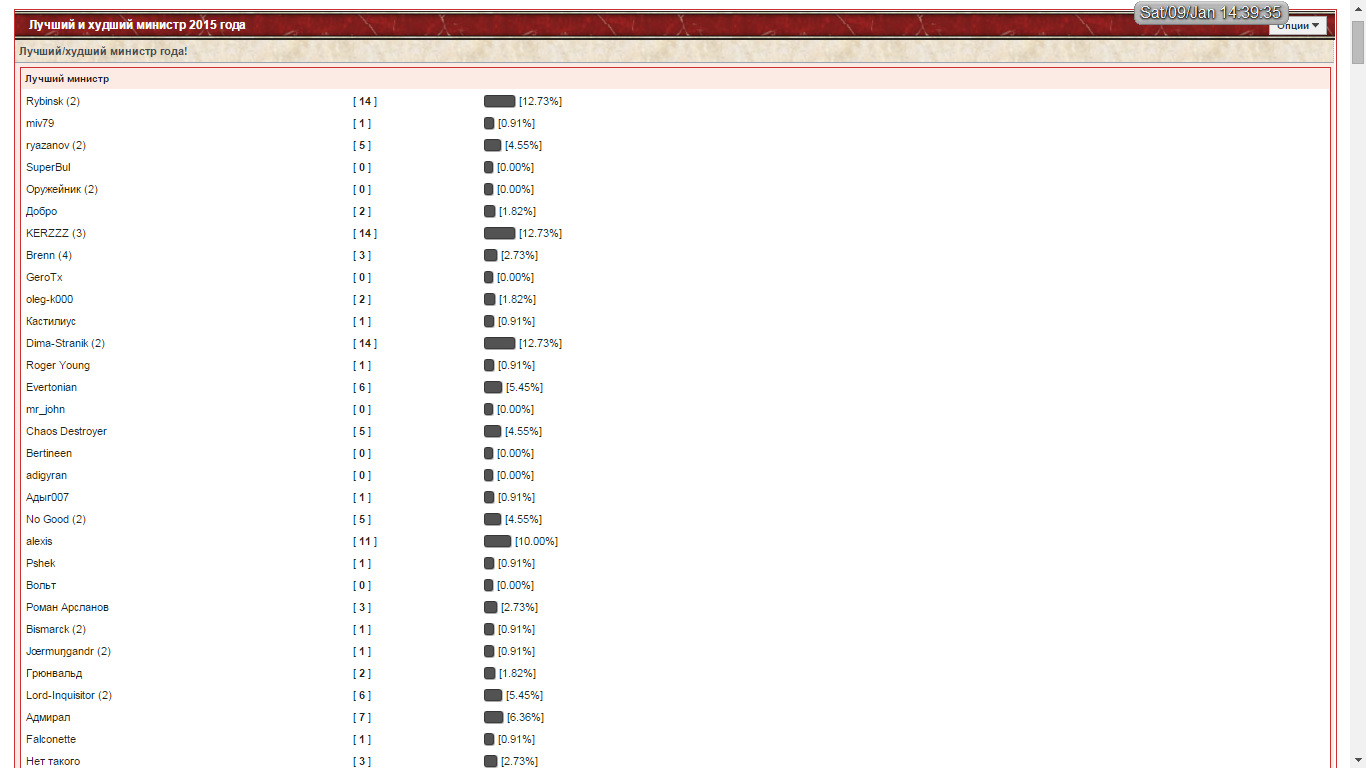The image size is (1366, 768).
Task: Click the Роман Арсланов poll entry
Action: coord(67,607)
